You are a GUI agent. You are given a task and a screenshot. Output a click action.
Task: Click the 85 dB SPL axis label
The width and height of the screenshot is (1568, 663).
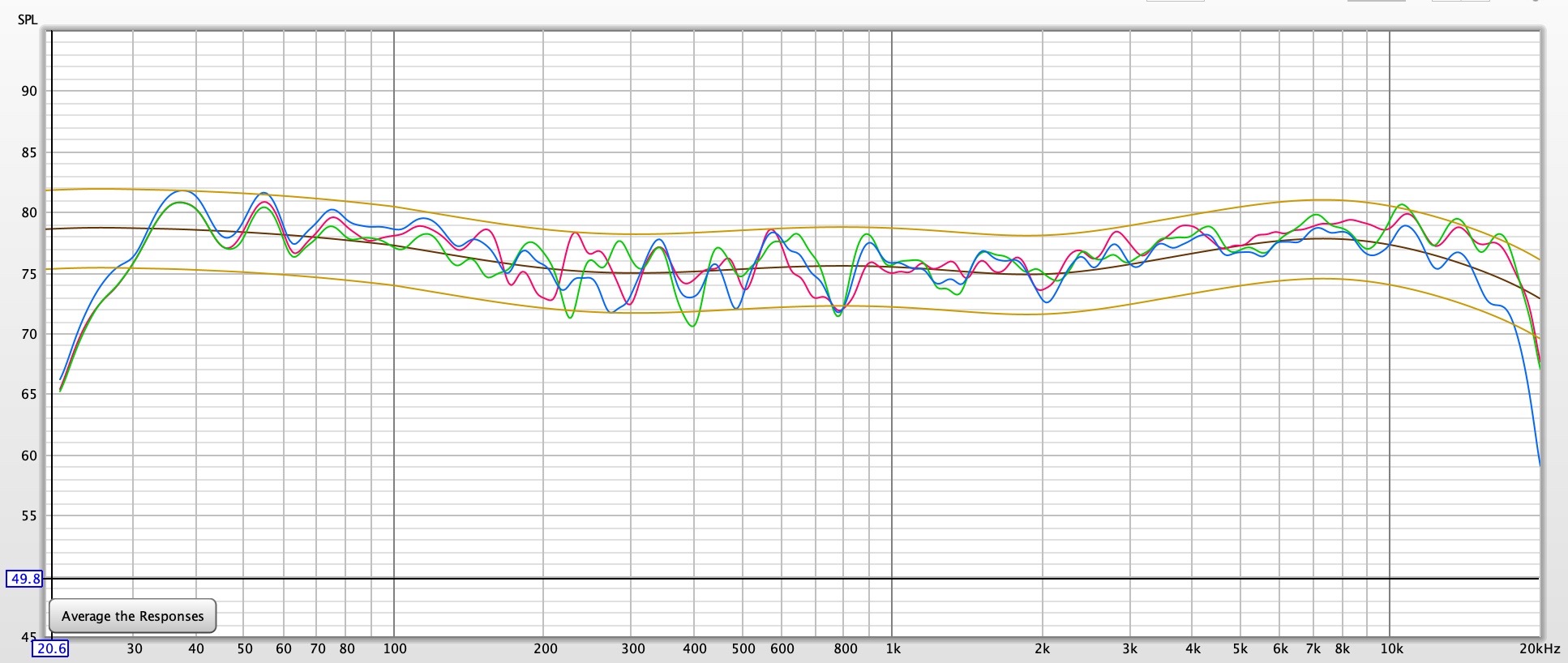(29, 152)
